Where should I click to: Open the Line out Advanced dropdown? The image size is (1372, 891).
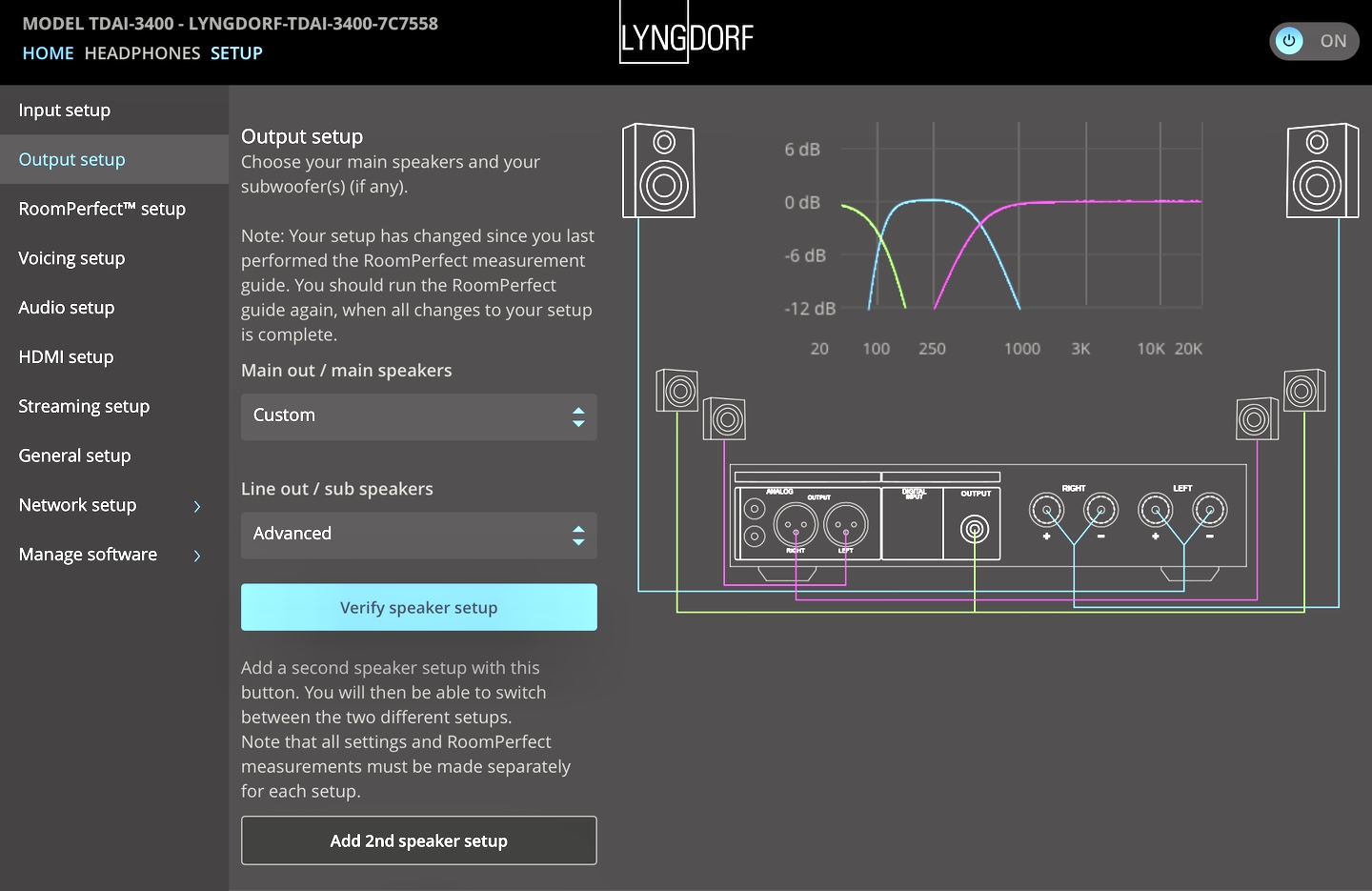click(419, 535)
